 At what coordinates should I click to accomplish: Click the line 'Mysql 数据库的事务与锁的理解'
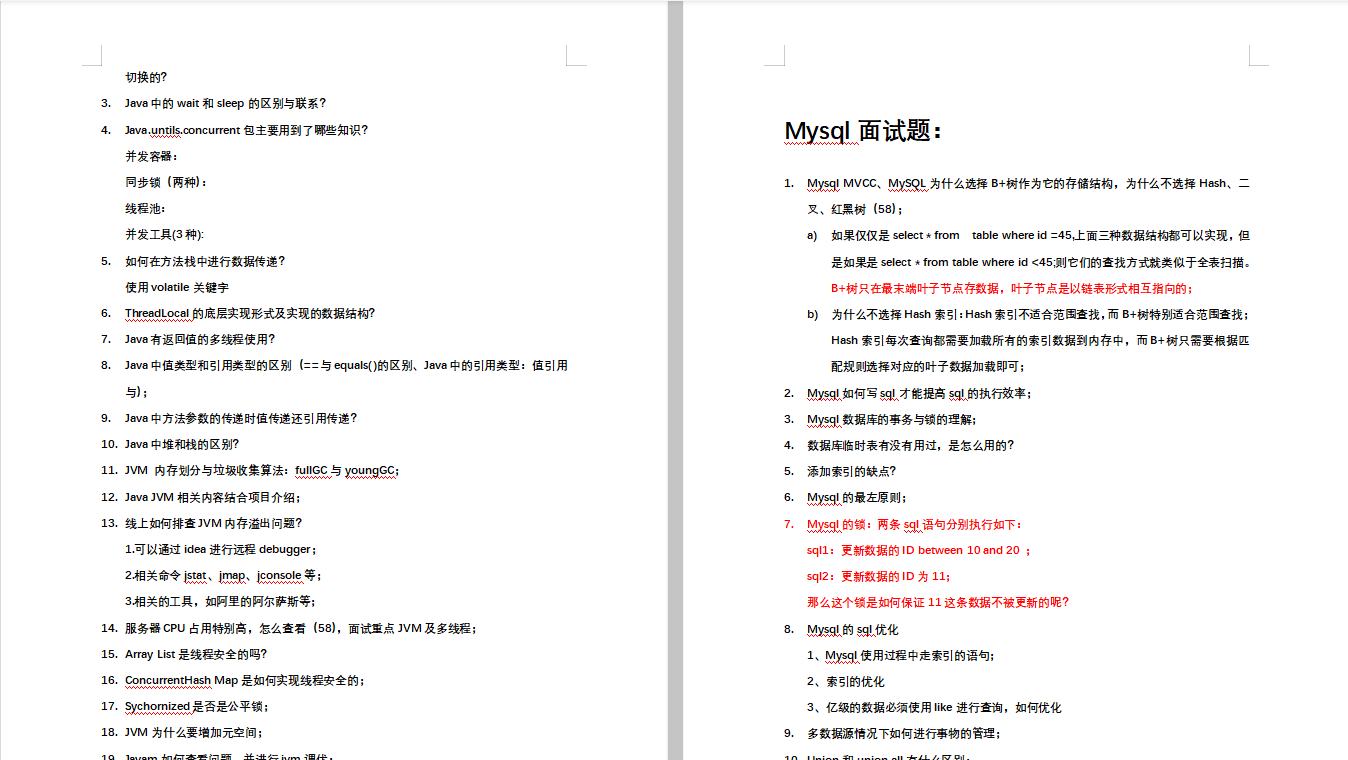coord(892,419)
